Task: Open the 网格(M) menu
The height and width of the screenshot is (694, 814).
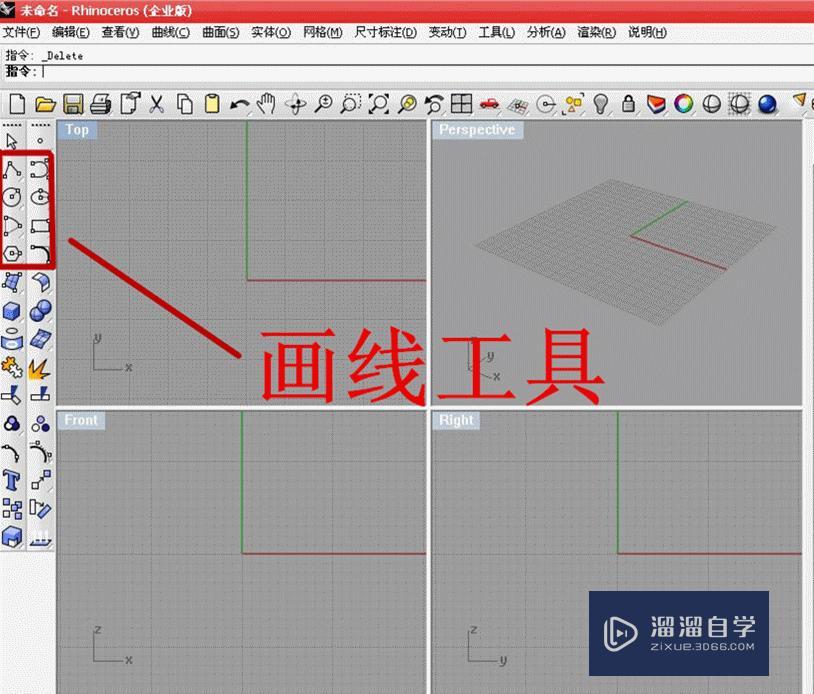Action: tap(322, 32)
